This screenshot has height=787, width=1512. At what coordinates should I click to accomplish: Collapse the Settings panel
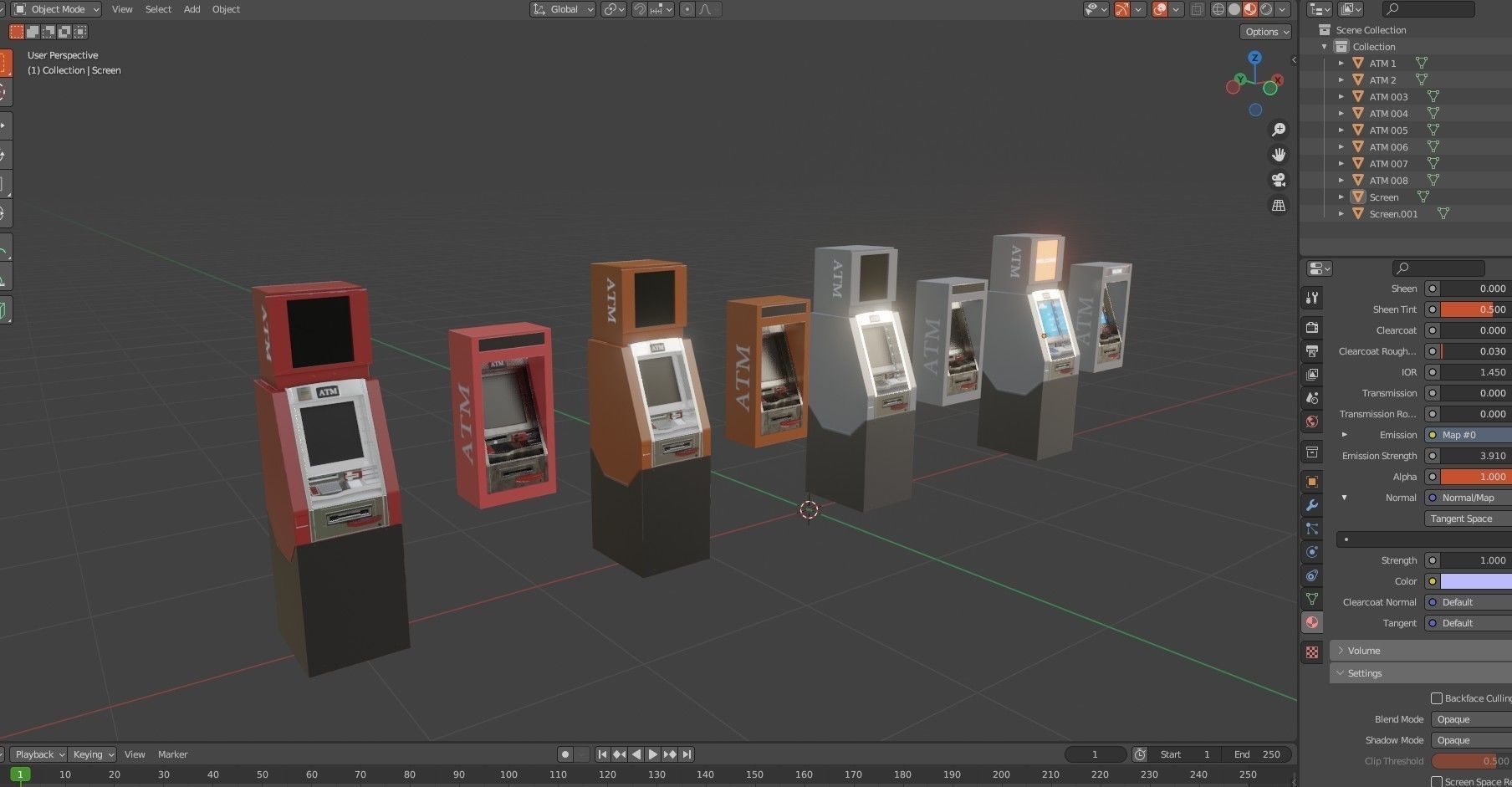point(1421,673)
